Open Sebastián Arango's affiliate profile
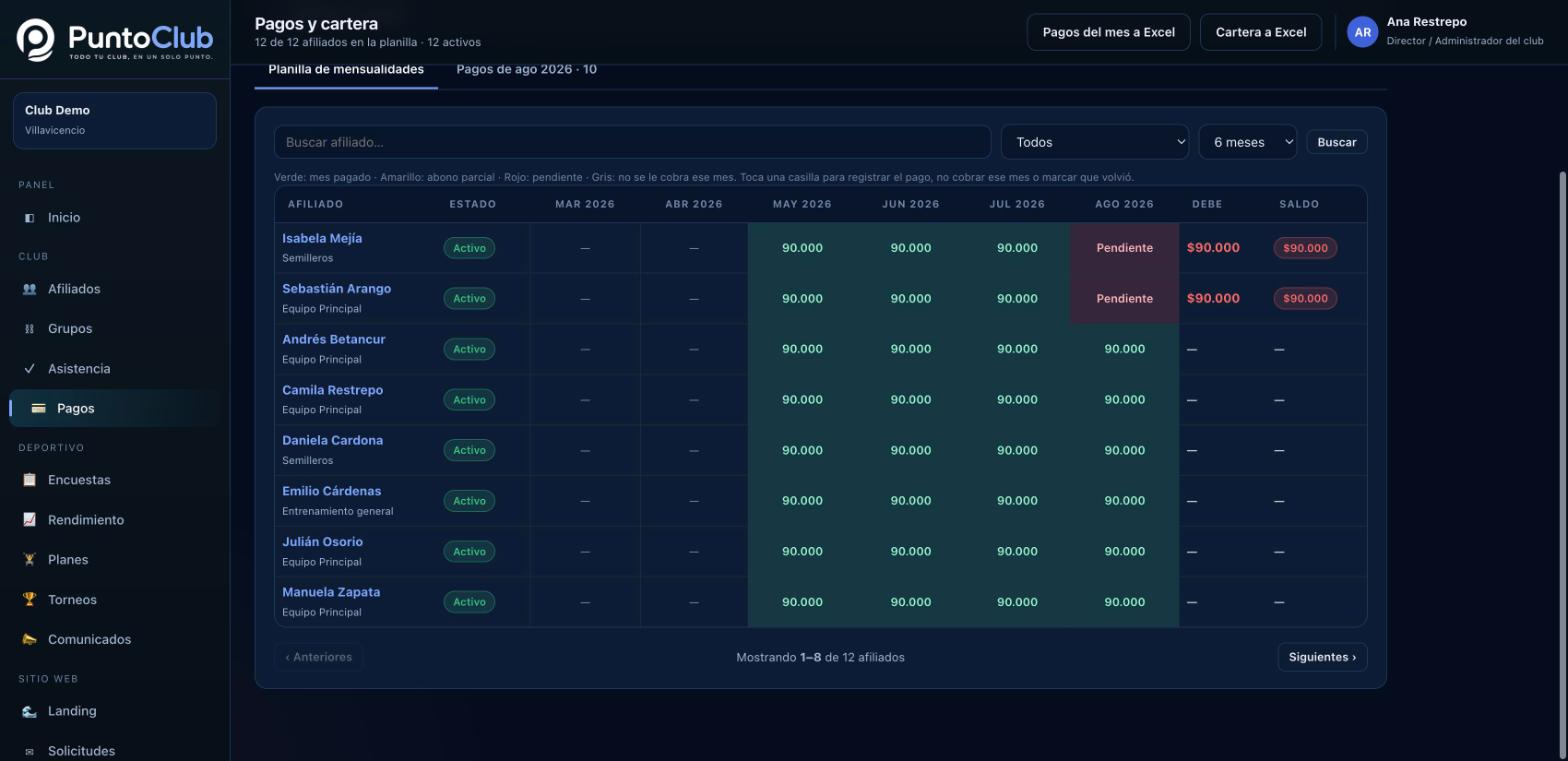This screenshot has height=761, width=1568. pos(337,289)
